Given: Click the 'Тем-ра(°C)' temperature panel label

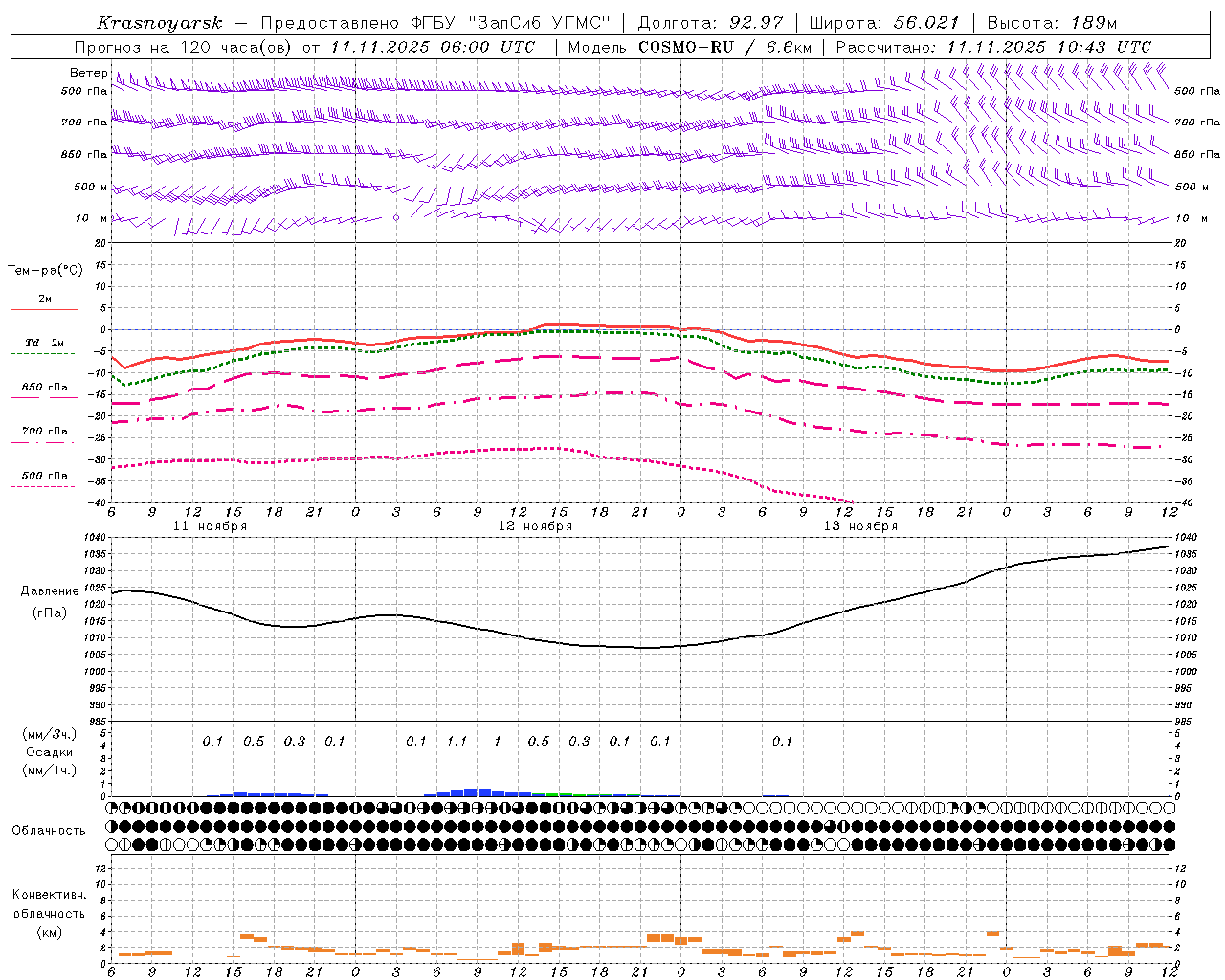Looking at the screenshot, I should tap(45, 271).
